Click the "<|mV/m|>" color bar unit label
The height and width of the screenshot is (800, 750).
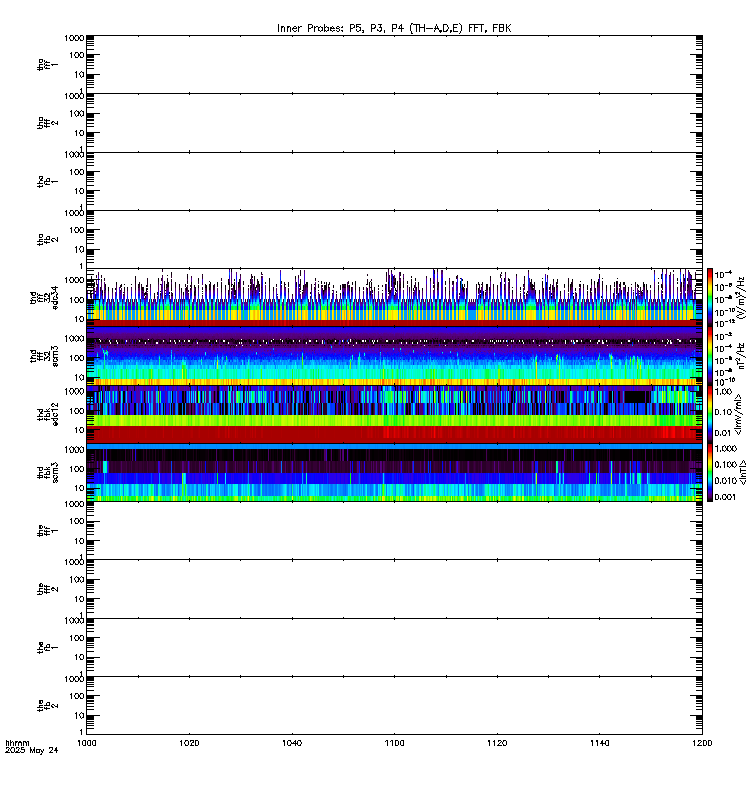click(x=738, y=414)
